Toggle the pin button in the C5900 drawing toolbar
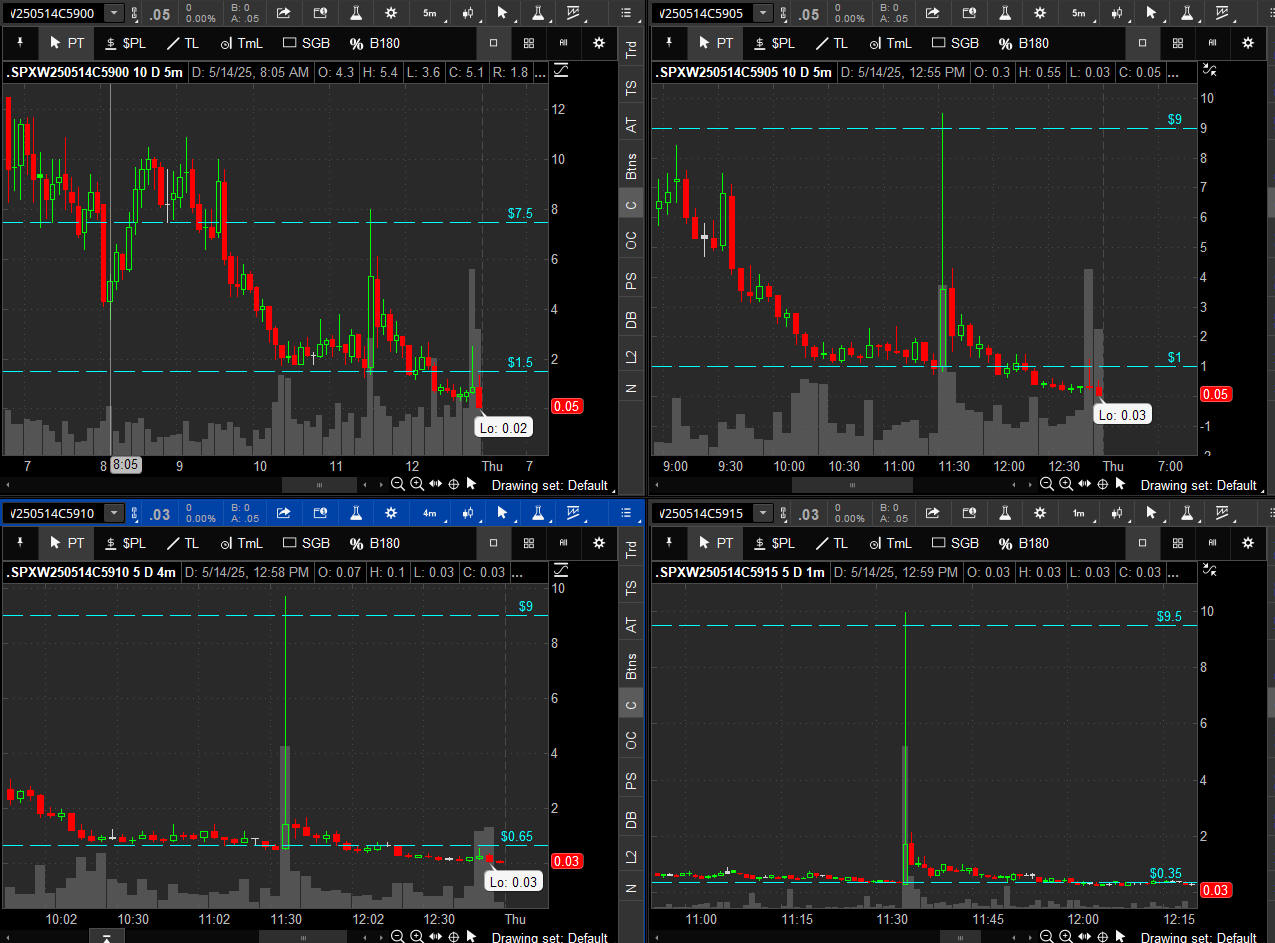Screen dimensions: 1275x943 coord(20,43)
